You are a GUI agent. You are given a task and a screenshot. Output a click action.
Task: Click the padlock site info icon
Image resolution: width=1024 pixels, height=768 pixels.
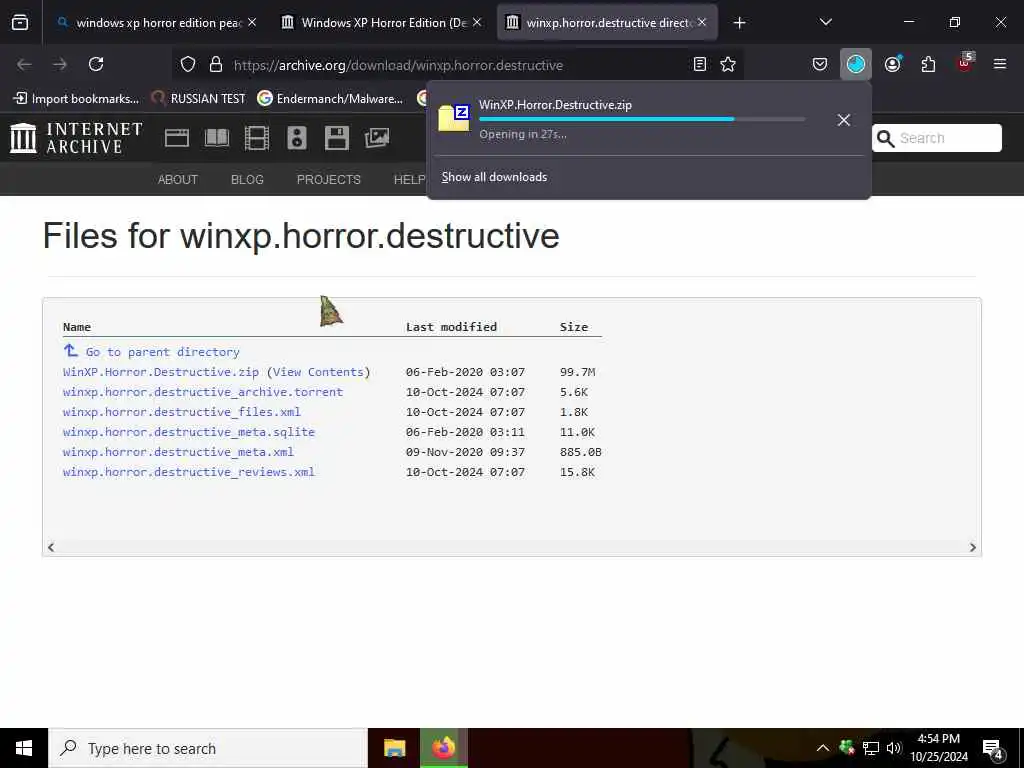(216, 65)
